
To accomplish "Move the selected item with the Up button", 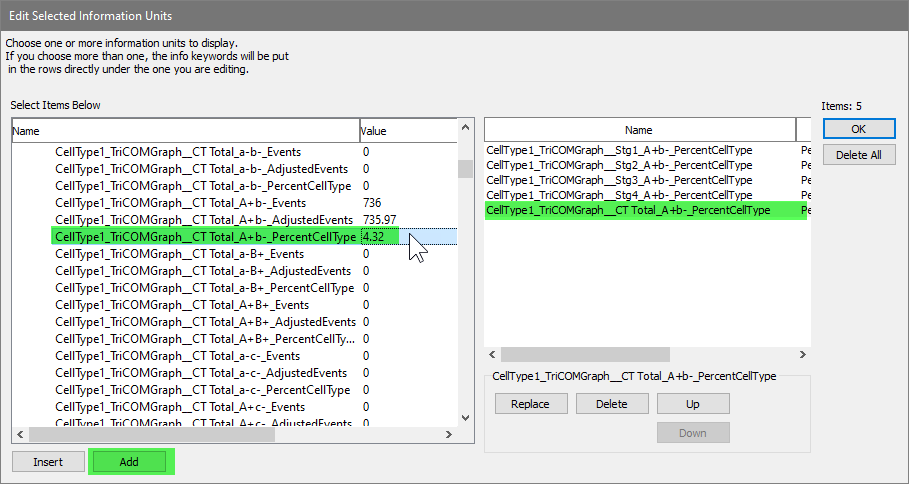I will (692, 404).
